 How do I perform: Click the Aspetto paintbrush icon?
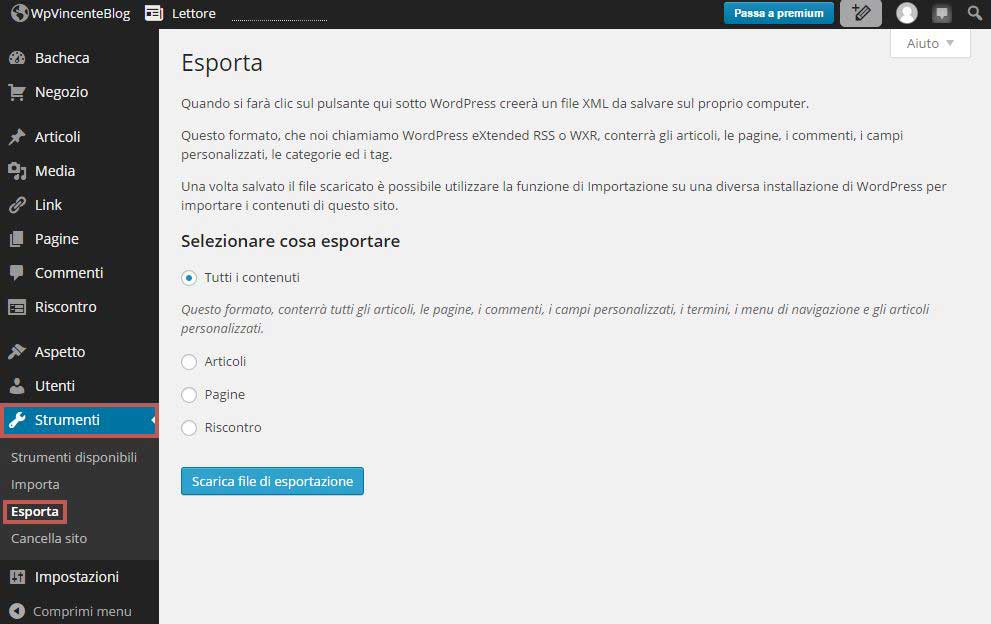17,352
